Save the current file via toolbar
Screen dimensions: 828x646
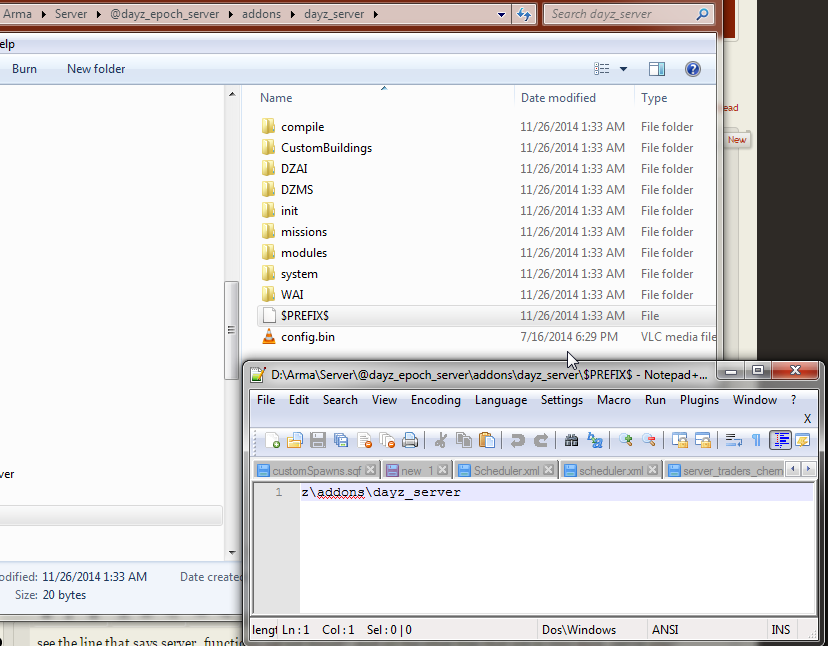tap(318, 440)
